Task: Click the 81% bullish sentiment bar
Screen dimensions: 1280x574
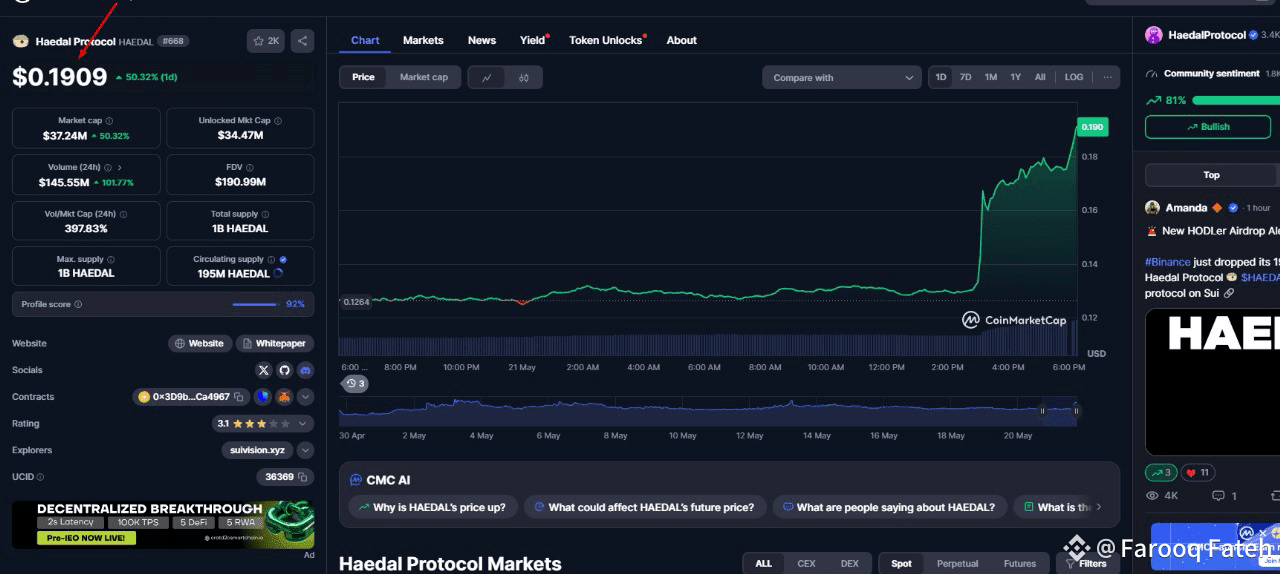Action: tap(1235, 100)
